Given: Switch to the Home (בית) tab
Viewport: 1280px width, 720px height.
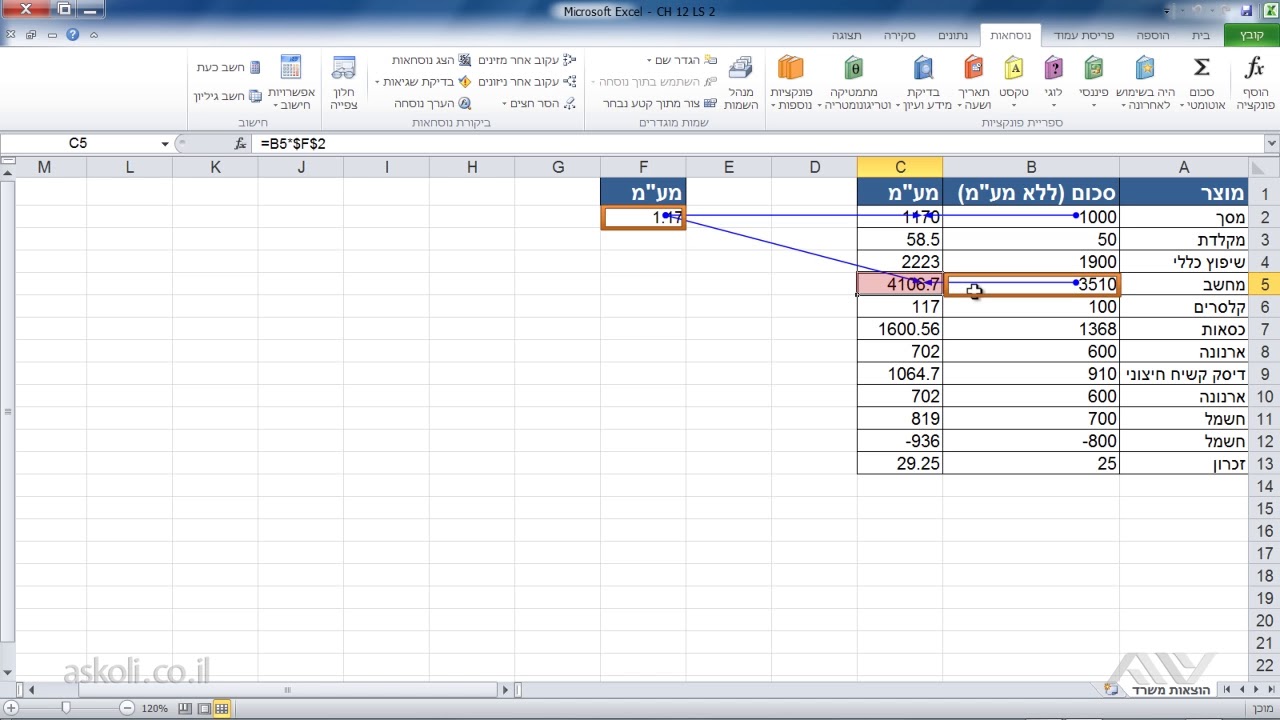Looking at the screenshot, I should click(x=1201, y=35).
